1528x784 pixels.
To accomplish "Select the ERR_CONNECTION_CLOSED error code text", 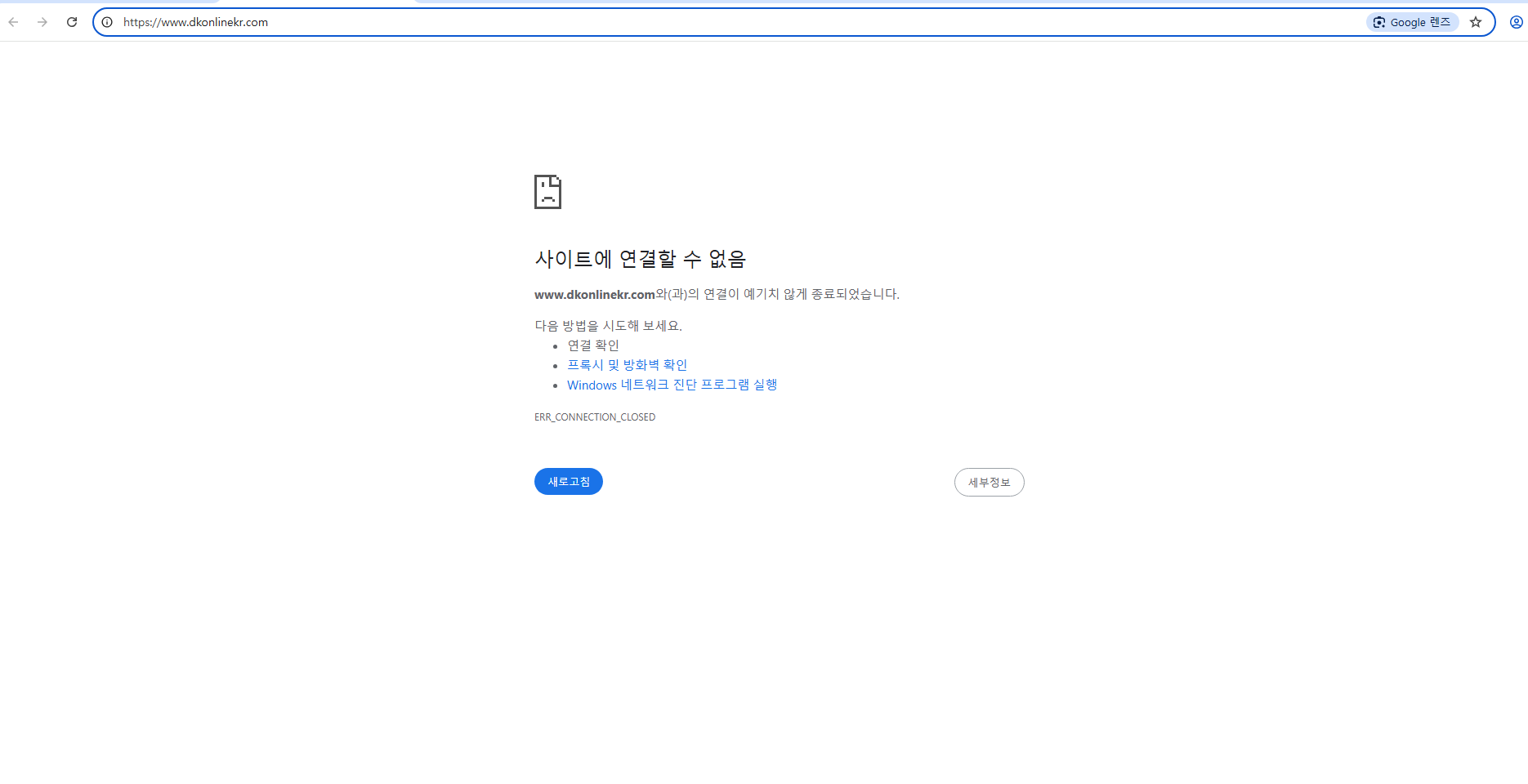I will pos(595,417).
